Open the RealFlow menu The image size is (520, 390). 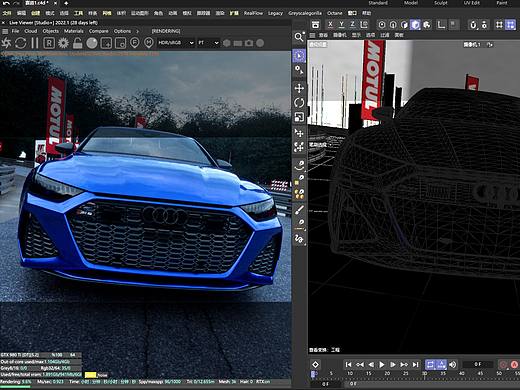253,13
